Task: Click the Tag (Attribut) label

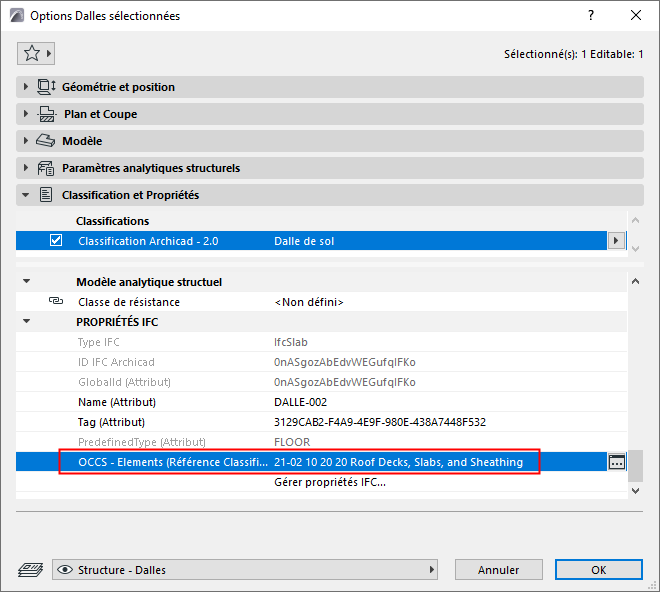Action: coord(111,422)
